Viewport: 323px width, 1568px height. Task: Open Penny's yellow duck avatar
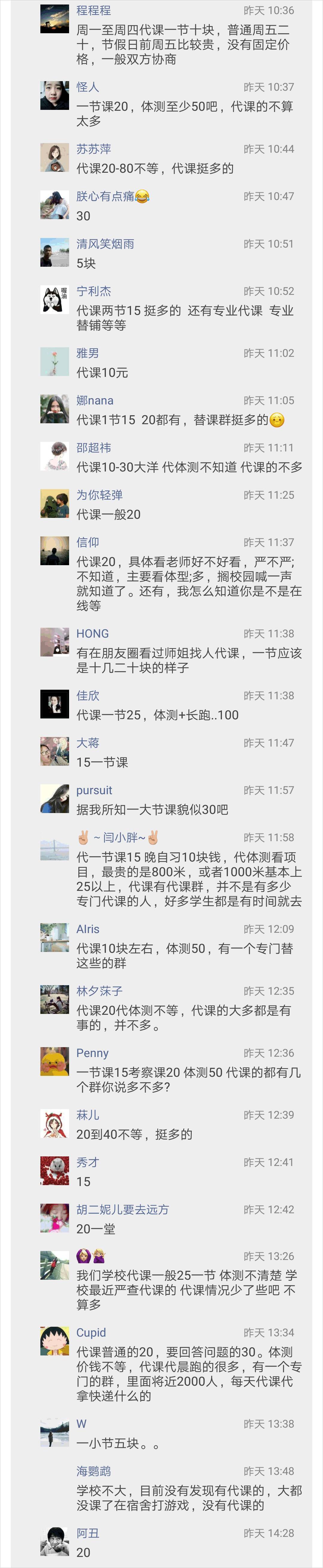[55, 1061]
